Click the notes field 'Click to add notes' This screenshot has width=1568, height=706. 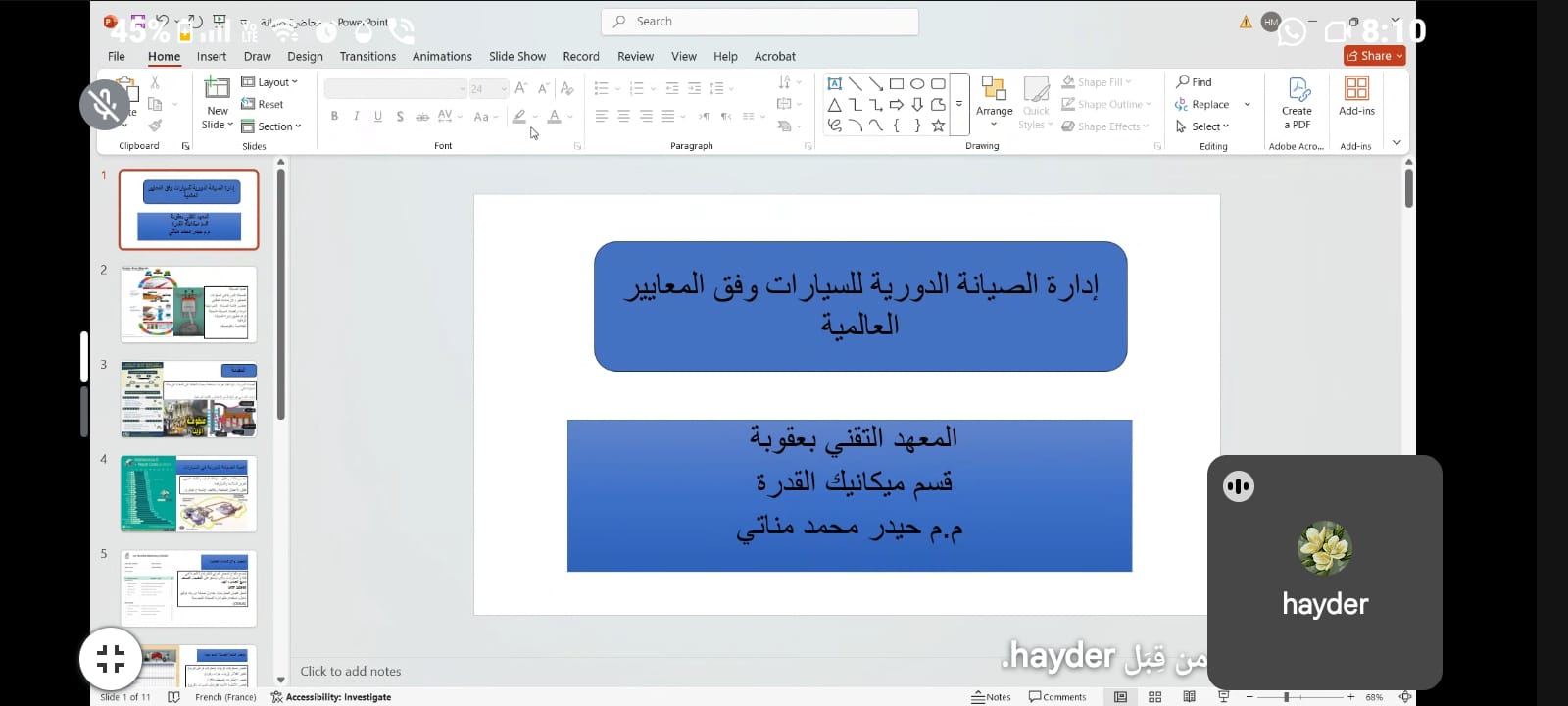point(351,672)
